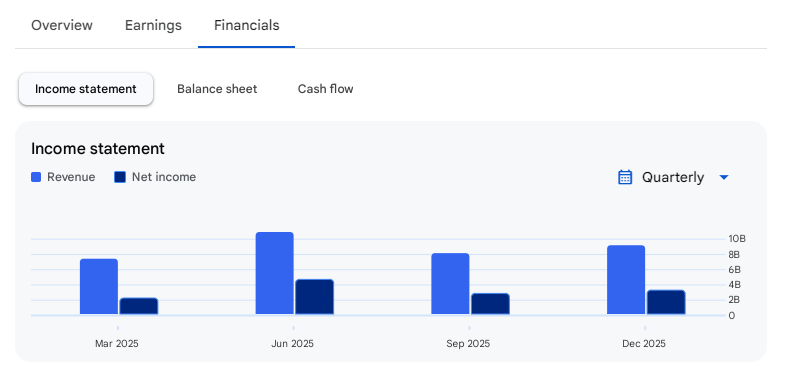The width and height of the screenshot is (787, 384).
Task: Show the Cash flow statement
Action: click(x=325, y=89)
